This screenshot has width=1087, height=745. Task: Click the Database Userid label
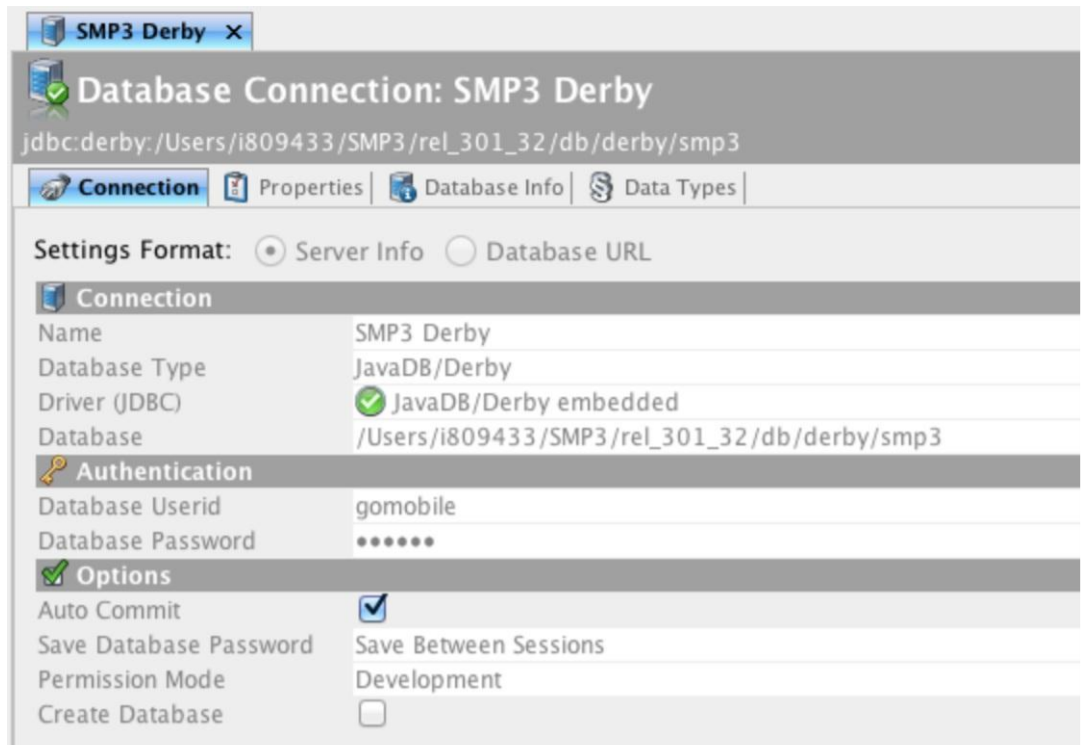coord(130,506)
